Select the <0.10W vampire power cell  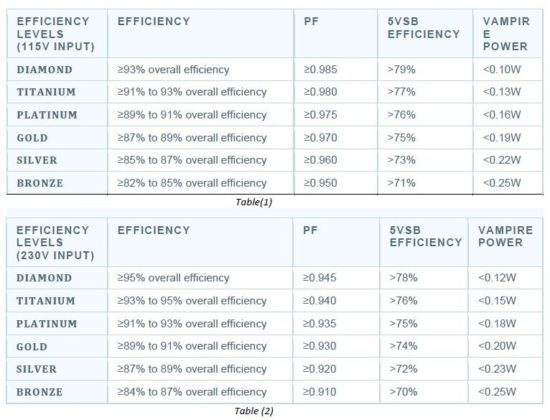[x=502, y=69]
